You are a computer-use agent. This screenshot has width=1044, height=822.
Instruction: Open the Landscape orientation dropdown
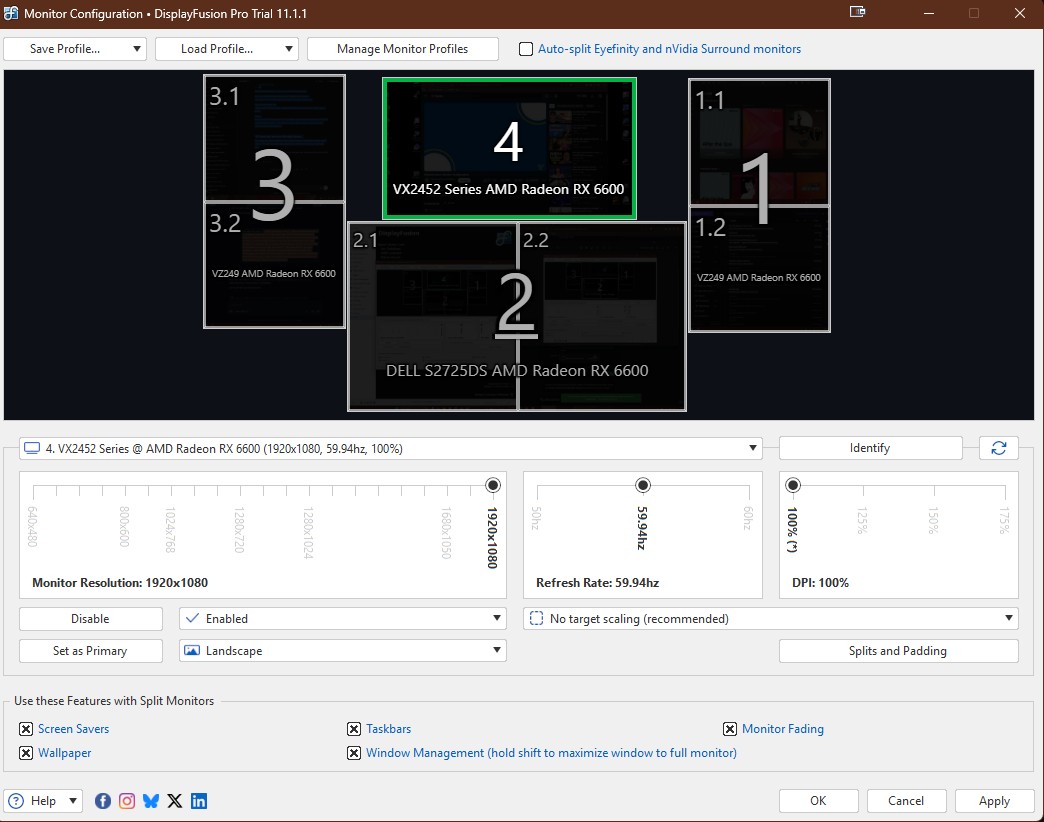click(342, 651)
